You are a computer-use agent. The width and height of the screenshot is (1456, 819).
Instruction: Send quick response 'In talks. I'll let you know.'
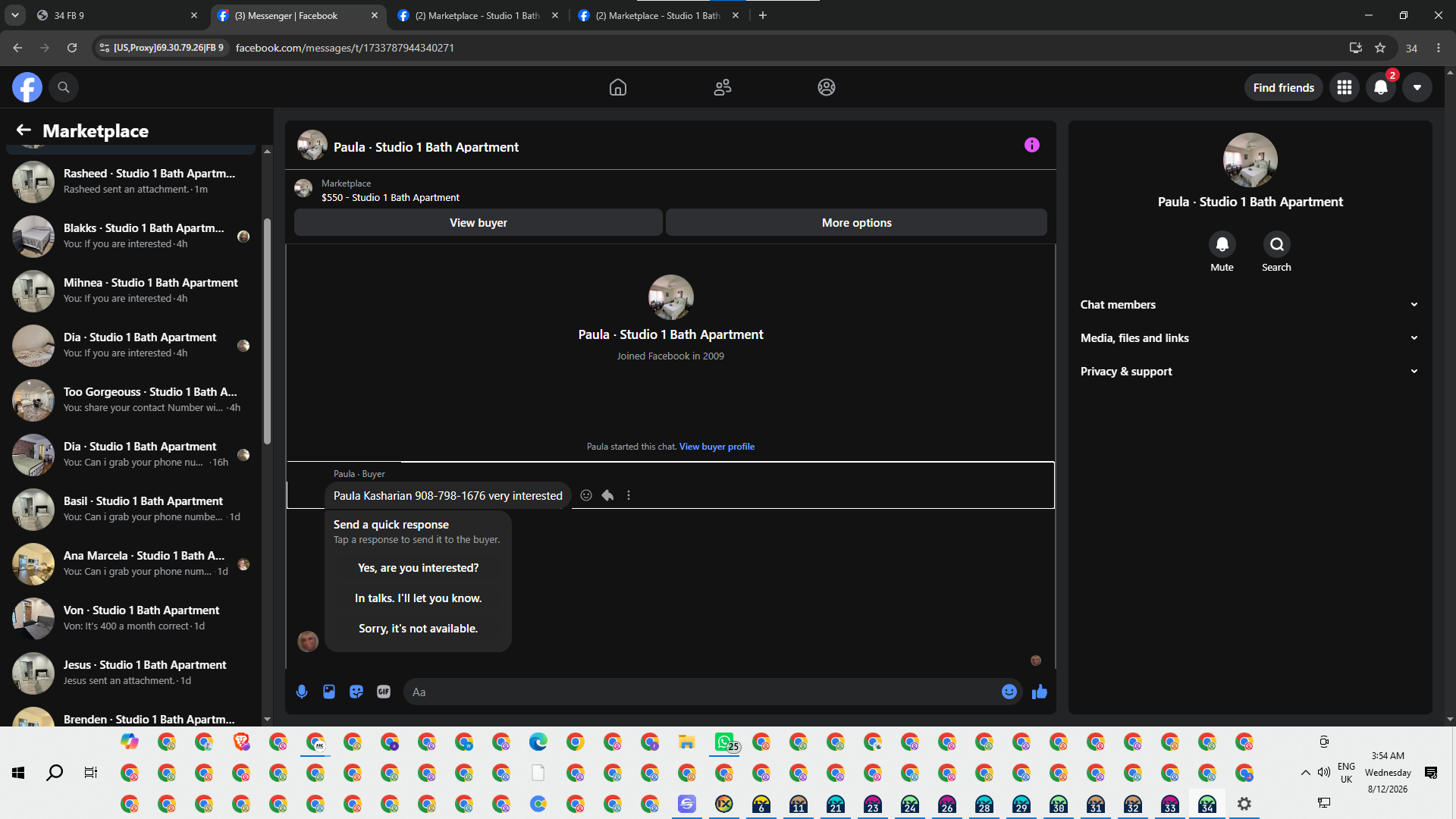coord(418,598)
